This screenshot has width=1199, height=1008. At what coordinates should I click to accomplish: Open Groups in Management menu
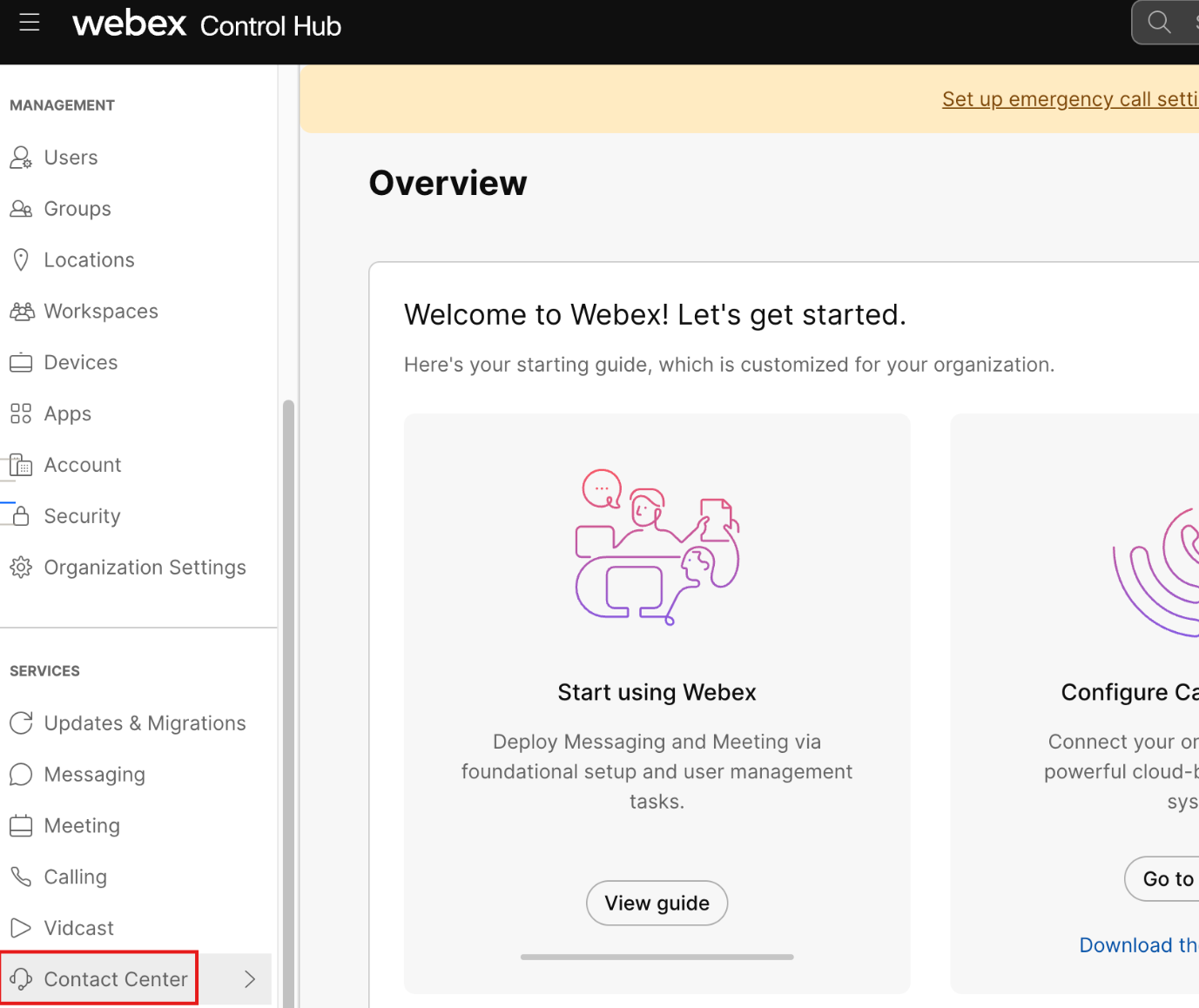click(x=77, y=209)
